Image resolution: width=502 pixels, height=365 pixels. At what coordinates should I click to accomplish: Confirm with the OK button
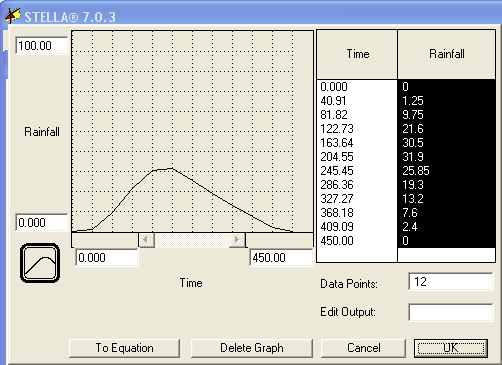point(451,348)
